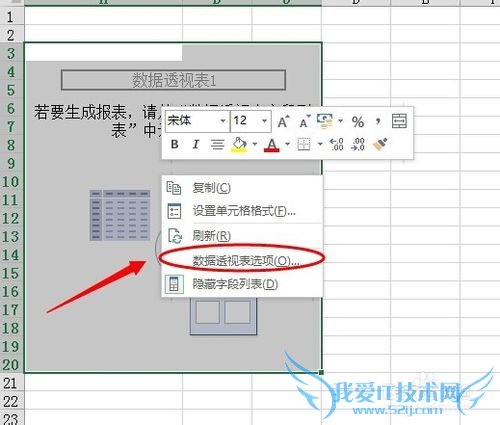Apply yellow fill color bucket

coord(239,145)
